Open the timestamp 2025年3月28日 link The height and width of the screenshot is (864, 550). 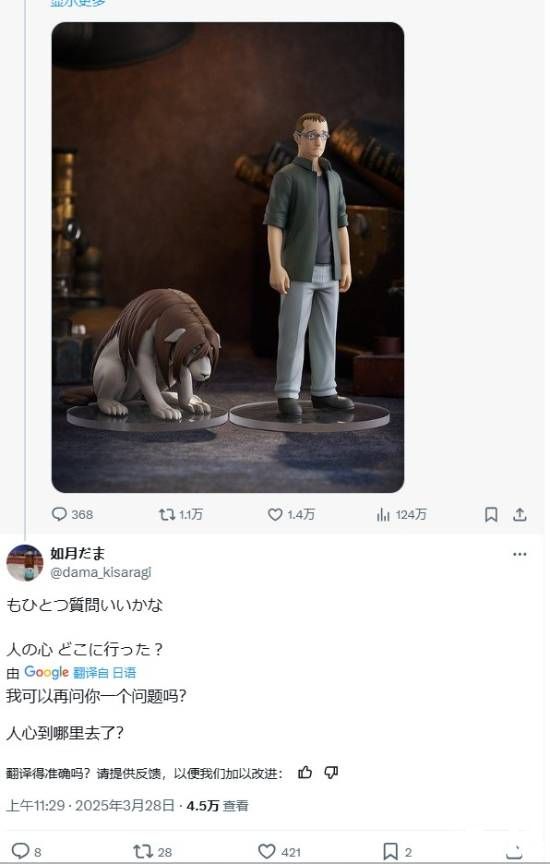pyautogui.click(x=125, y=806)
